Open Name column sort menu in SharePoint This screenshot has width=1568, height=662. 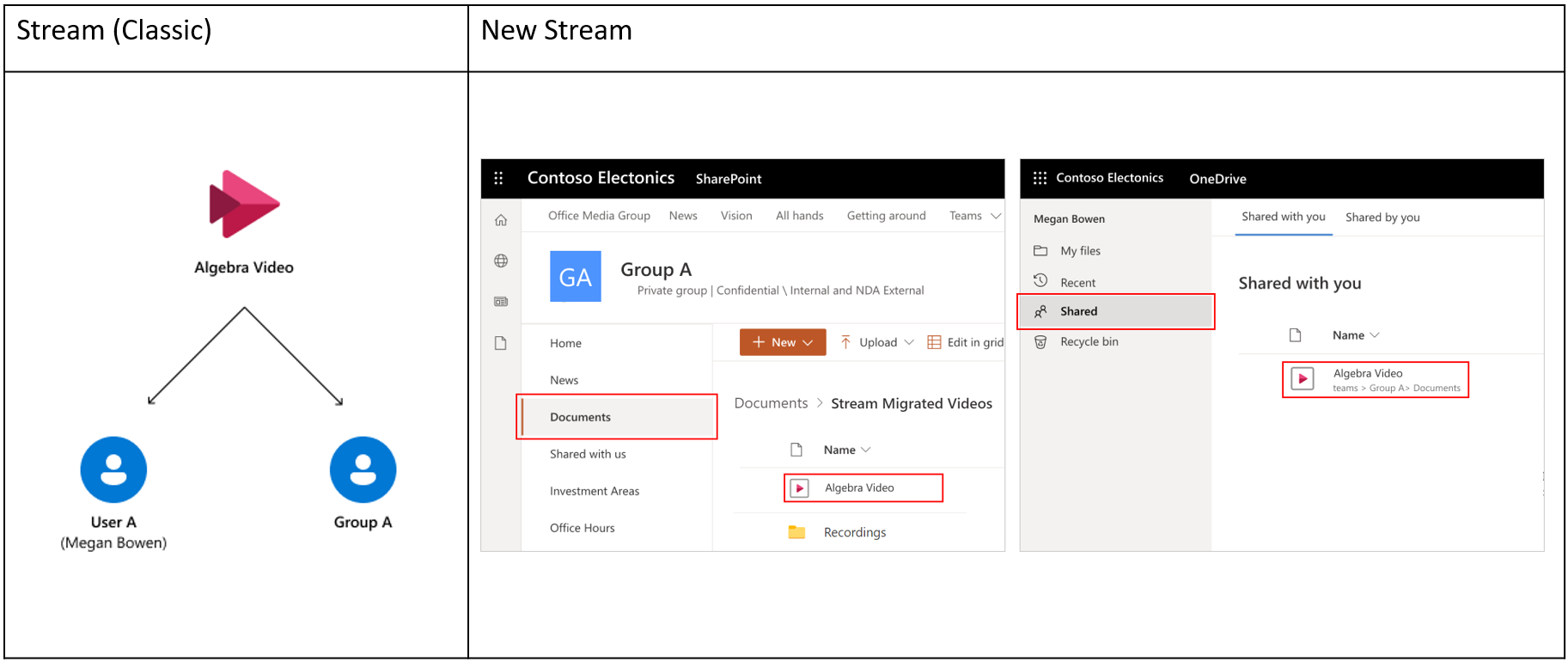(865, 450)
